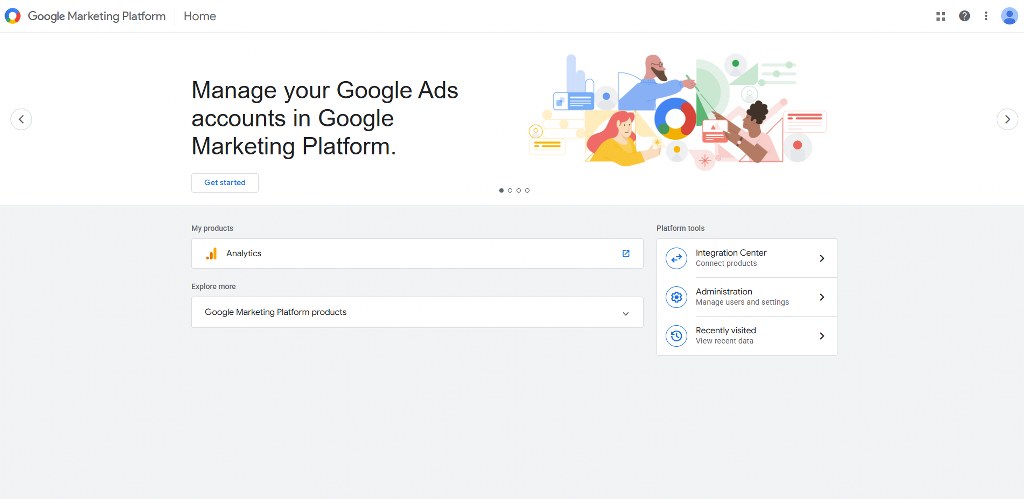Click the "View recent data" subtitle
Viewport: 1024px width, 499px height.
[x=724, y=341]
